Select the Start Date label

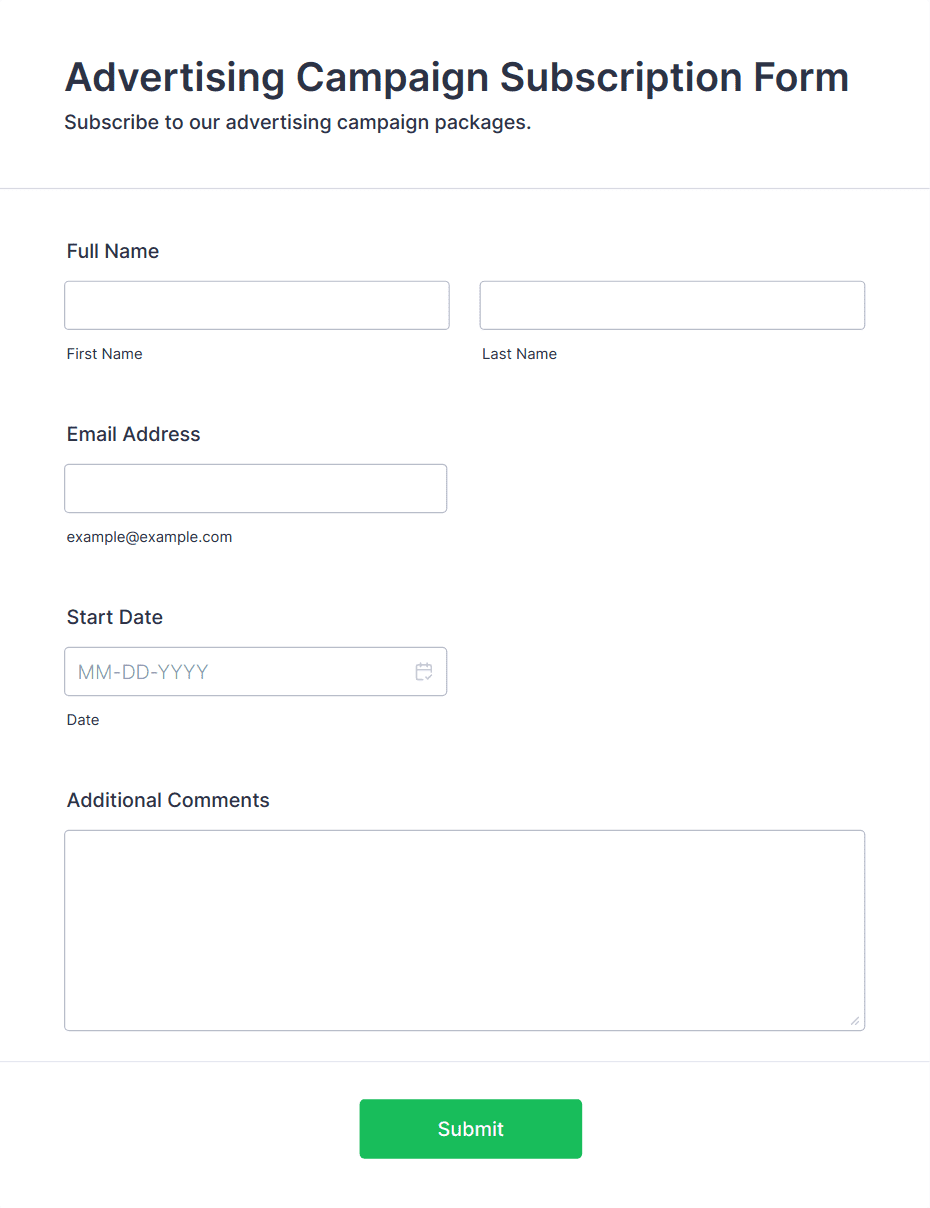point(115,617)
